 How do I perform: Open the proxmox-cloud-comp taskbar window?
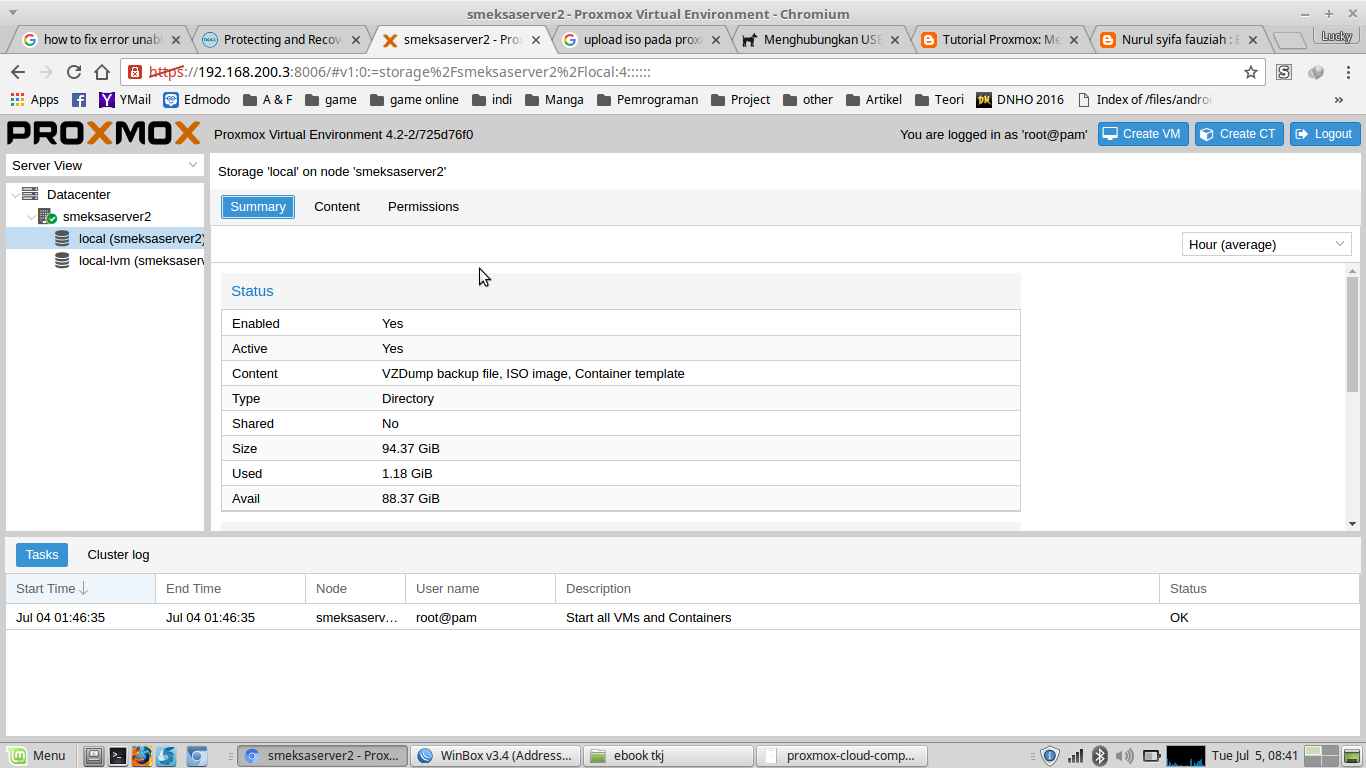(842, 755)
